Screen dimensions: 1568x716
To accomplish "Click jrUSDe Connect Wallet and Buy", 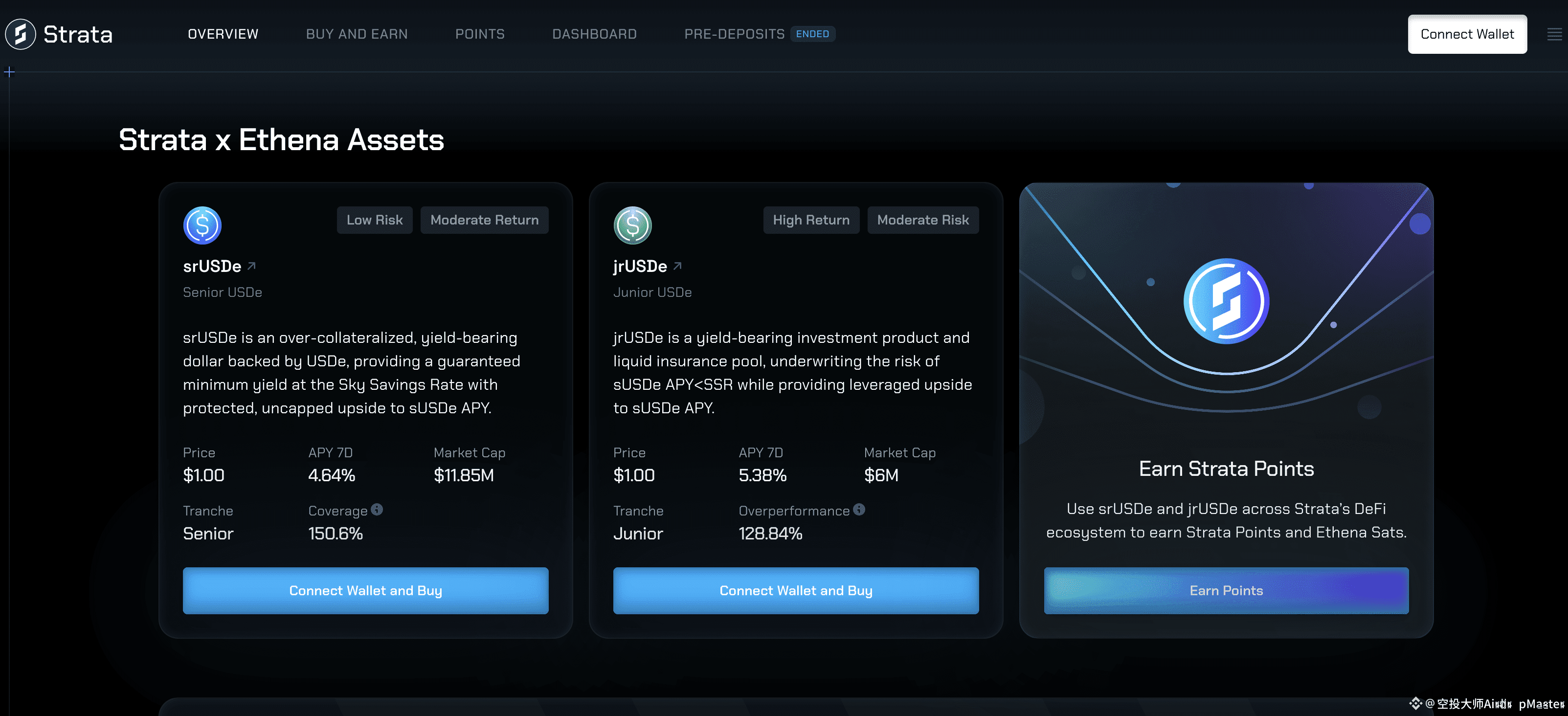I will (x=796, y=591).
